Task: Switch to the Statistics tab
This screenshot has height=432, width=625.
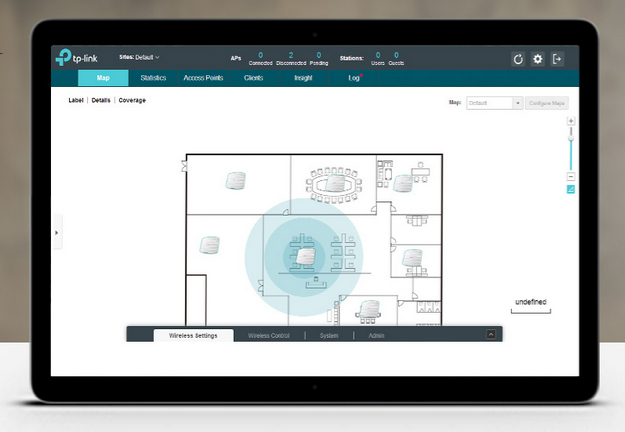Action: tap(153, 77)
